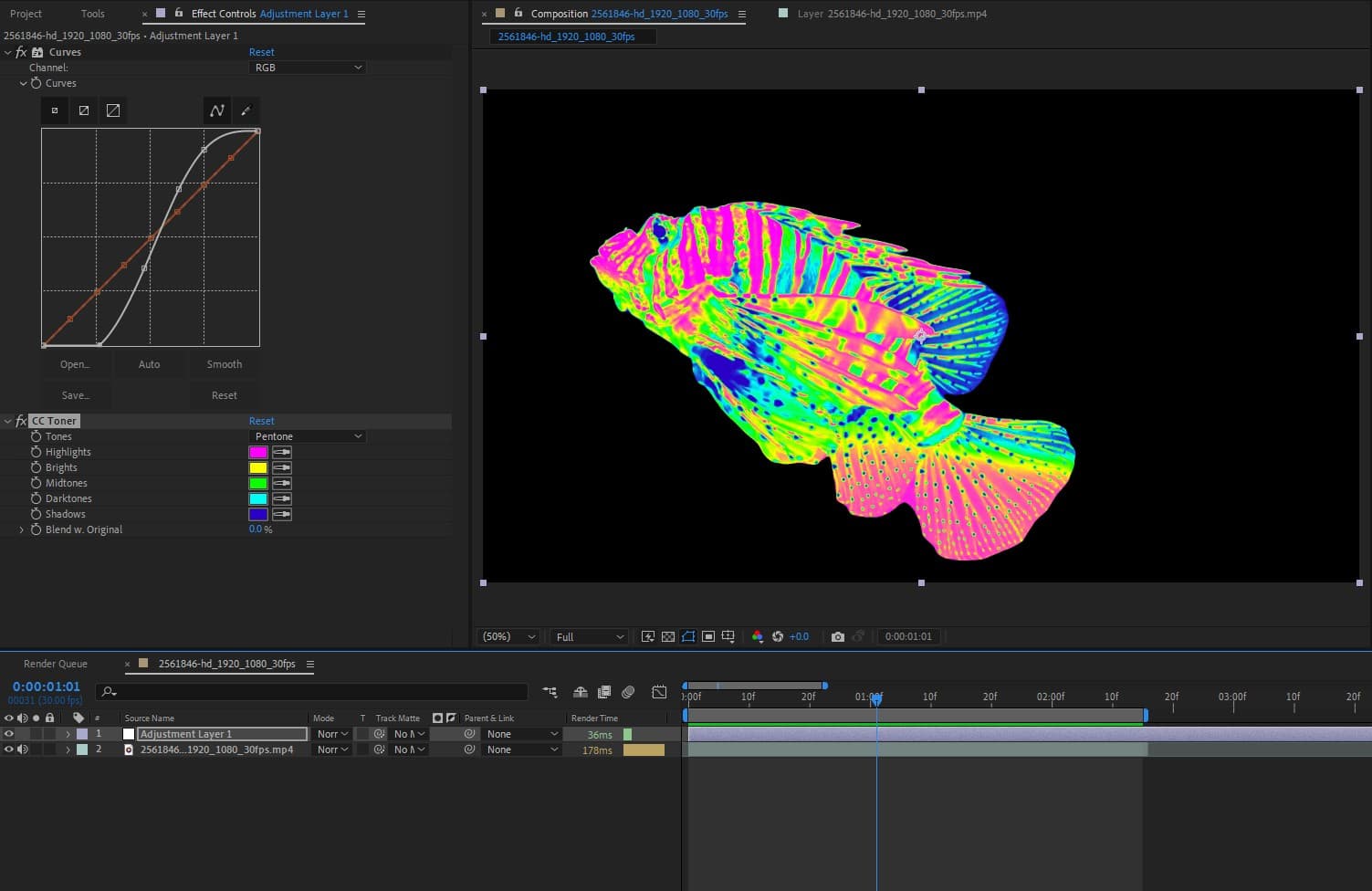
Task: Toggle the Curves effect fx switch
Action: tap(21, 52)
